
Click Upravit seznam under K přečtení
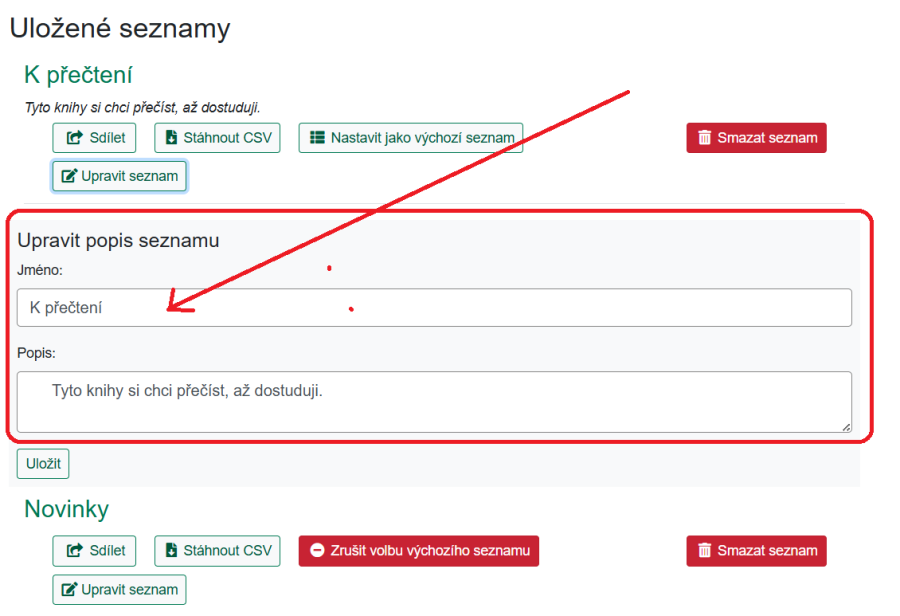(119, 175)
